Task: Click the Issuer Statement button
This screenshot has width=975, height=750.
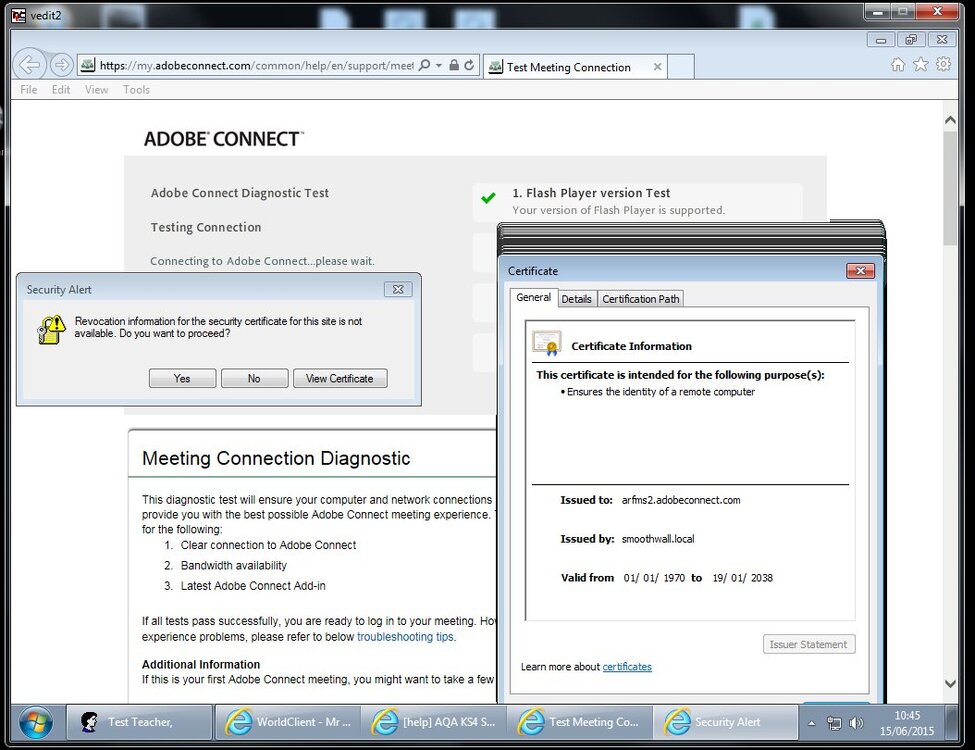Action: (808, 644)
